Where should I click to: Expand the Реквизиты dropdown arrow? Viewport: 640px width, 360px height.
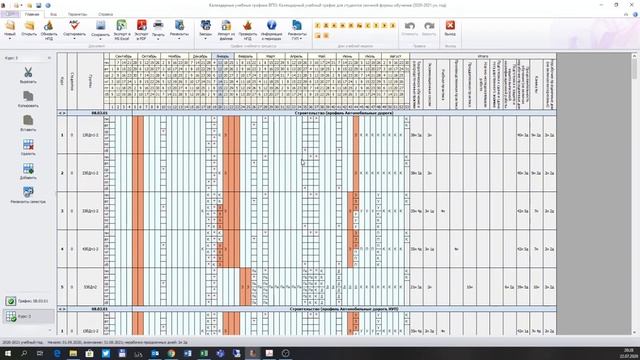(x=179, y=39)
